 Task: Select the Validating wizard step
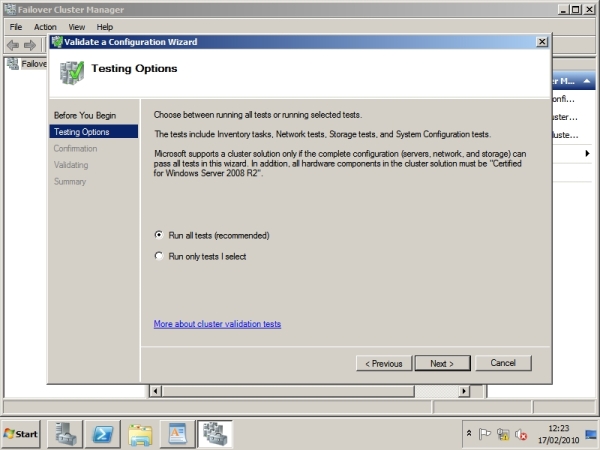71,165
